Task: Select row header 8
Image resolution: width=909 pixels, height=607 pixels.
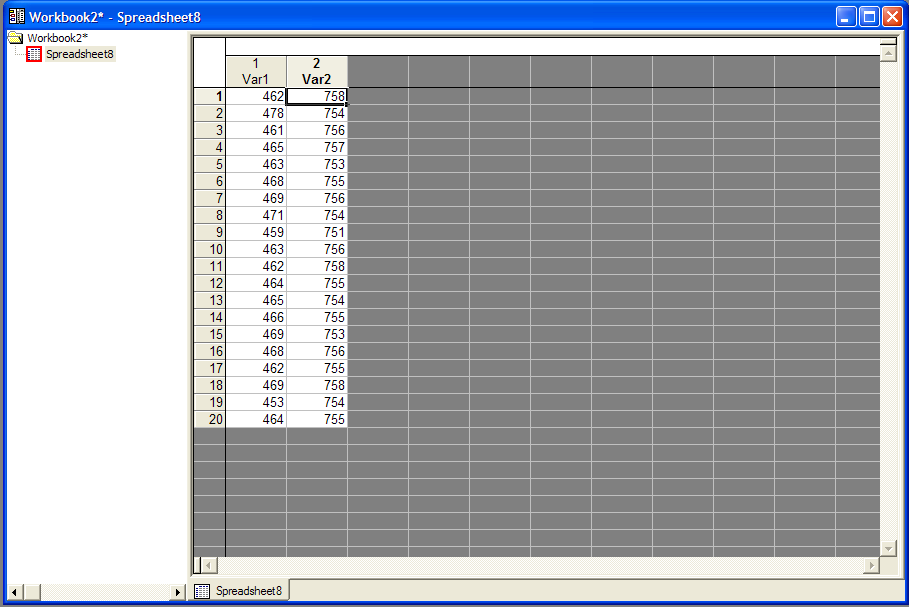Action: (x=209, y=215)
